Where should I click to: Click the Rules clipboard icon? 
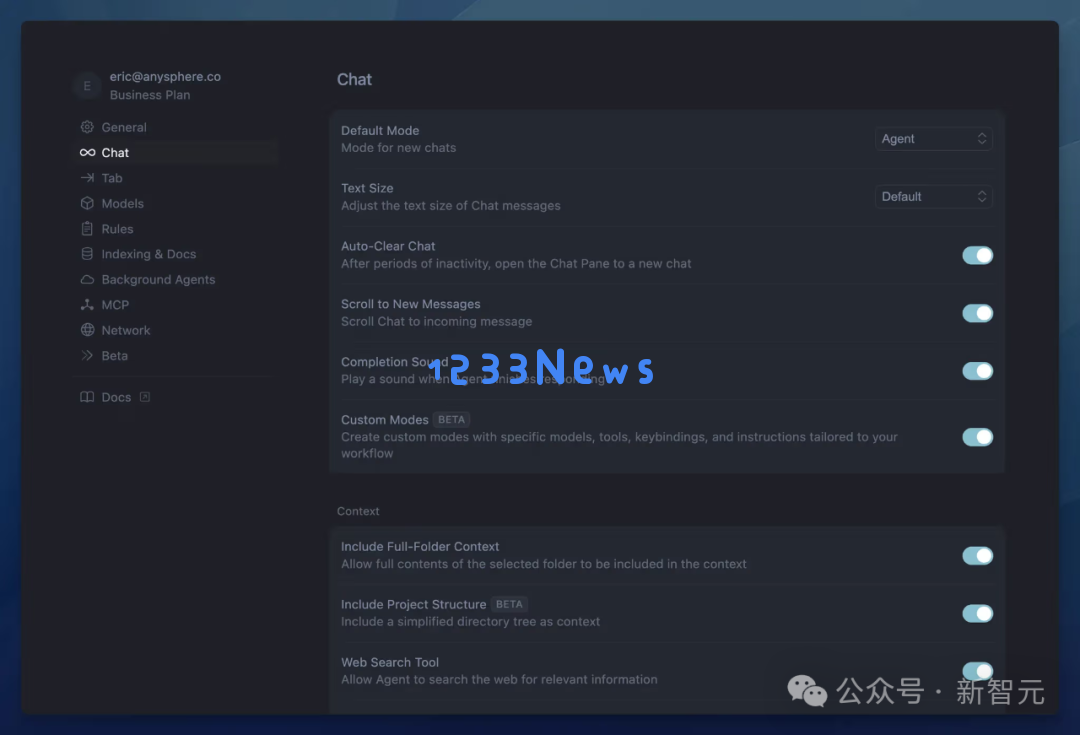click(87, 229)
